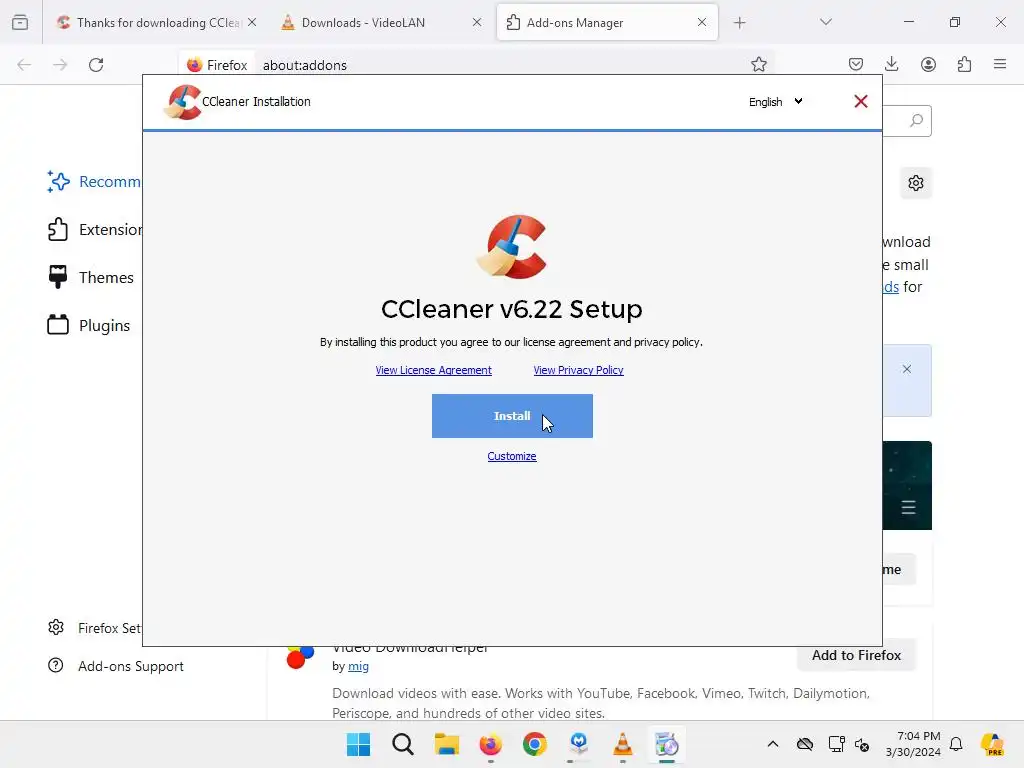The image size is (1024, 768).
Task: Open VLC media player from taskbar
Action: click(x=622, y=744)
